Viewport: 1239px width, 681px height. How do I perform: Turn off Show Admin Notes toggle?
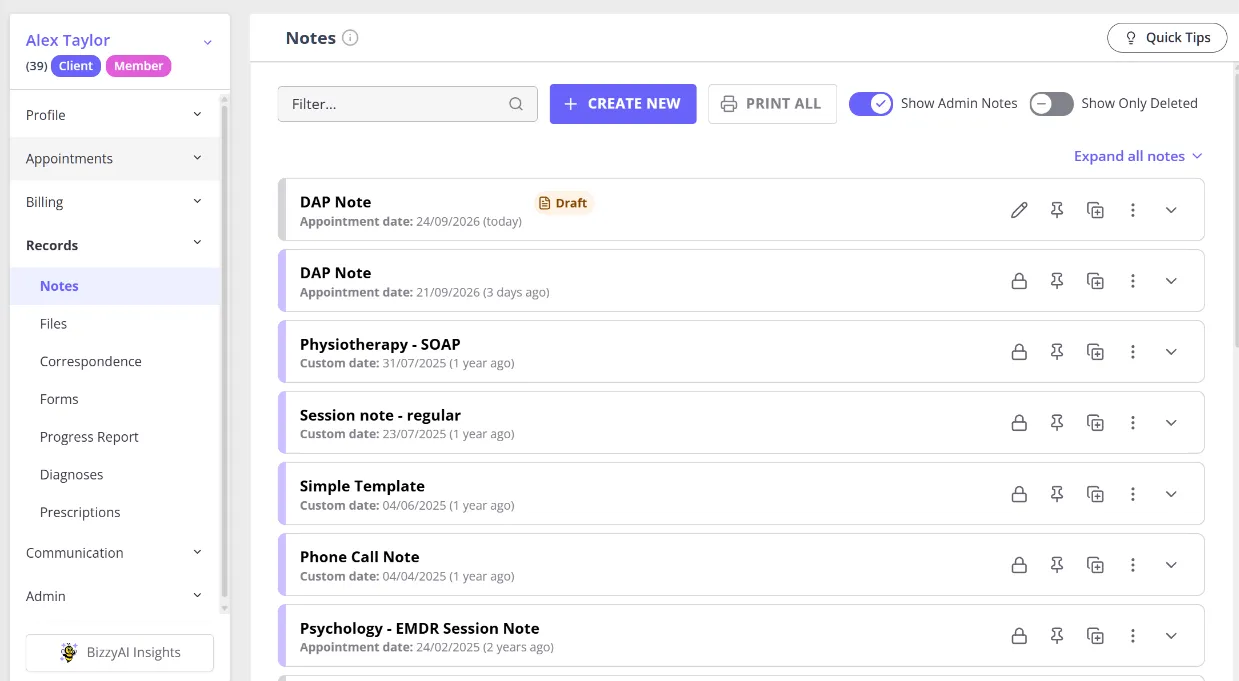(x=871, y=103)
